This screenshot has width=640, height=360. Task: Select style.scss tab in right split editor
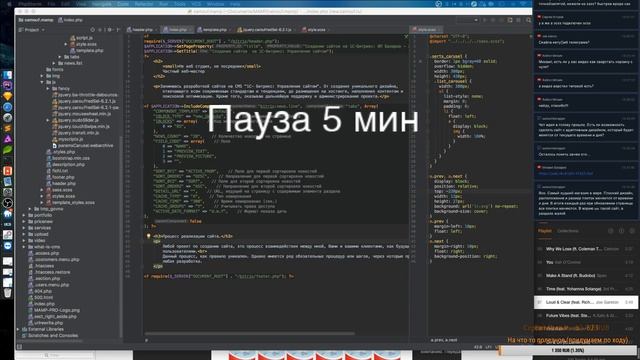pyautogui.click(x=427, y=30)
